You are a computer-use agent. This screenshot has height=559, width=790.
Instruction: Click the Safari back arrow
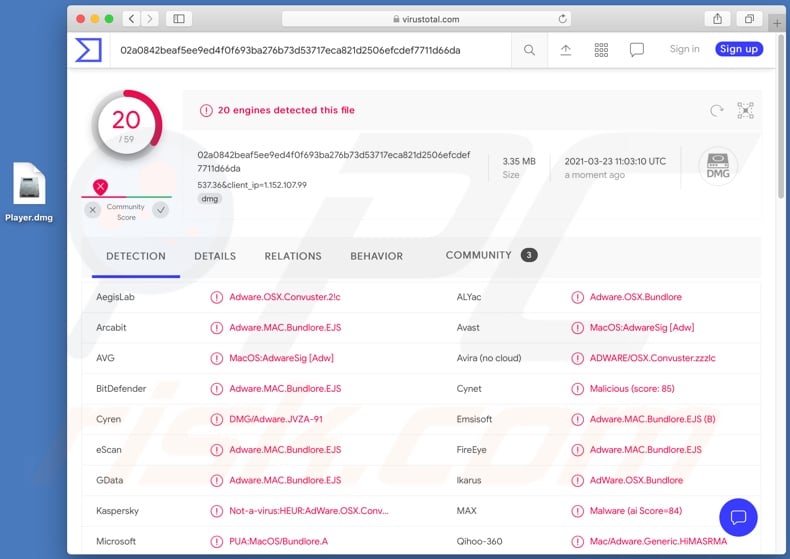(131, 19)
